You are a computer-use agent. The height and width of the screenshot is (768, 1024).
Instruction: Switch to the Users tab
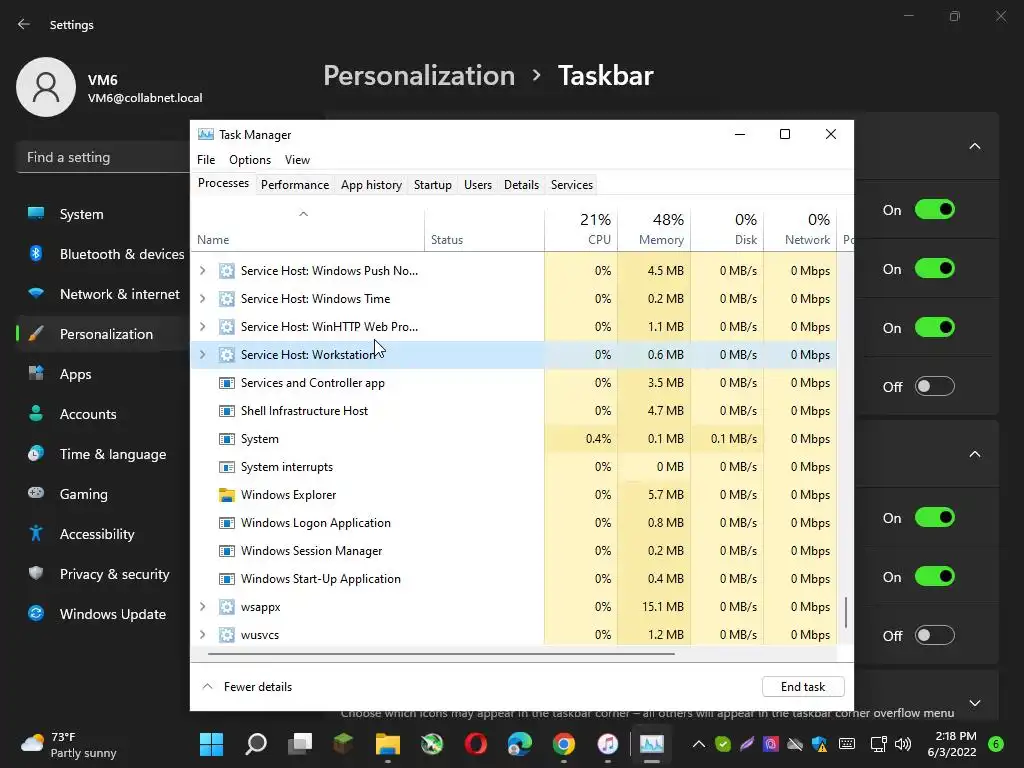[478, 185]
